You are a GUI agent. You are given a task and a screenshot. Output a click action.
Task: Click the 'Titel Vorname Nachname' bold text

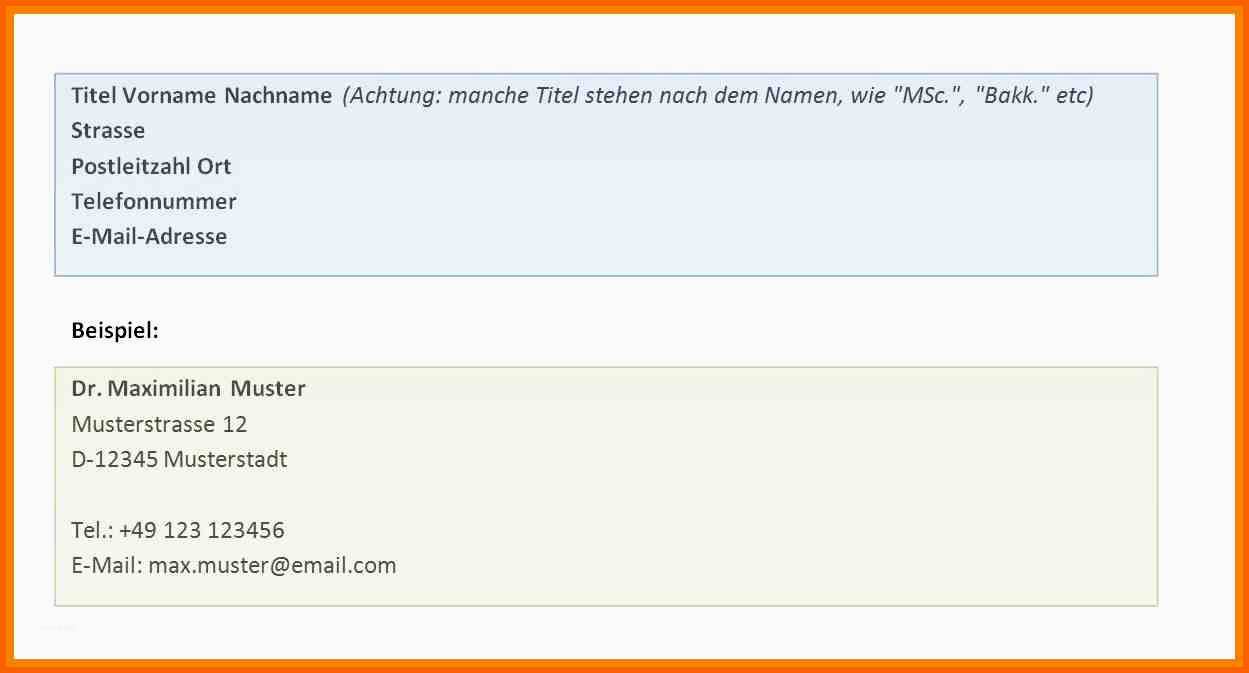tap(201, 96)
